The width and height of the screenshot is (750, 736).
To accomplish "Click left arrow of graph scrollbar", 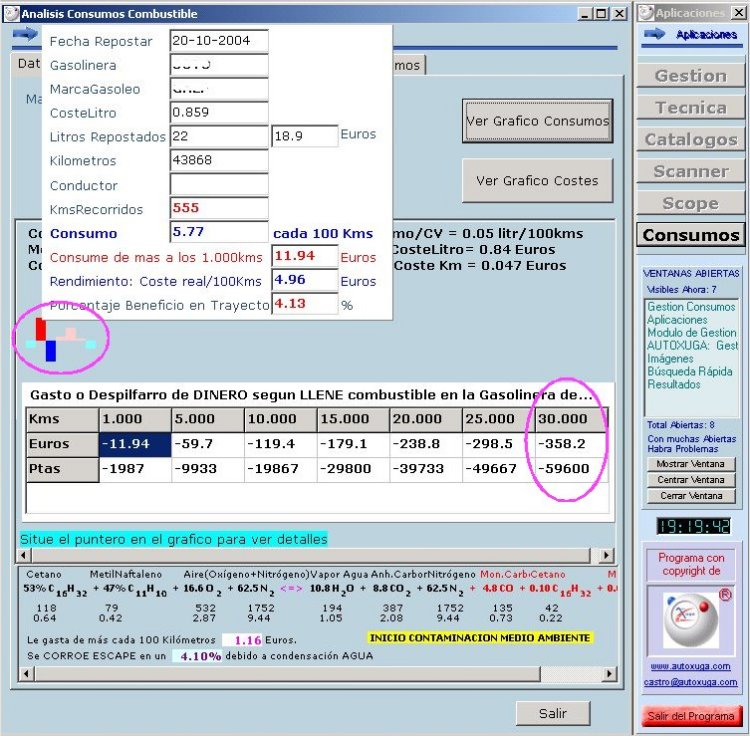I will (24, 555).
